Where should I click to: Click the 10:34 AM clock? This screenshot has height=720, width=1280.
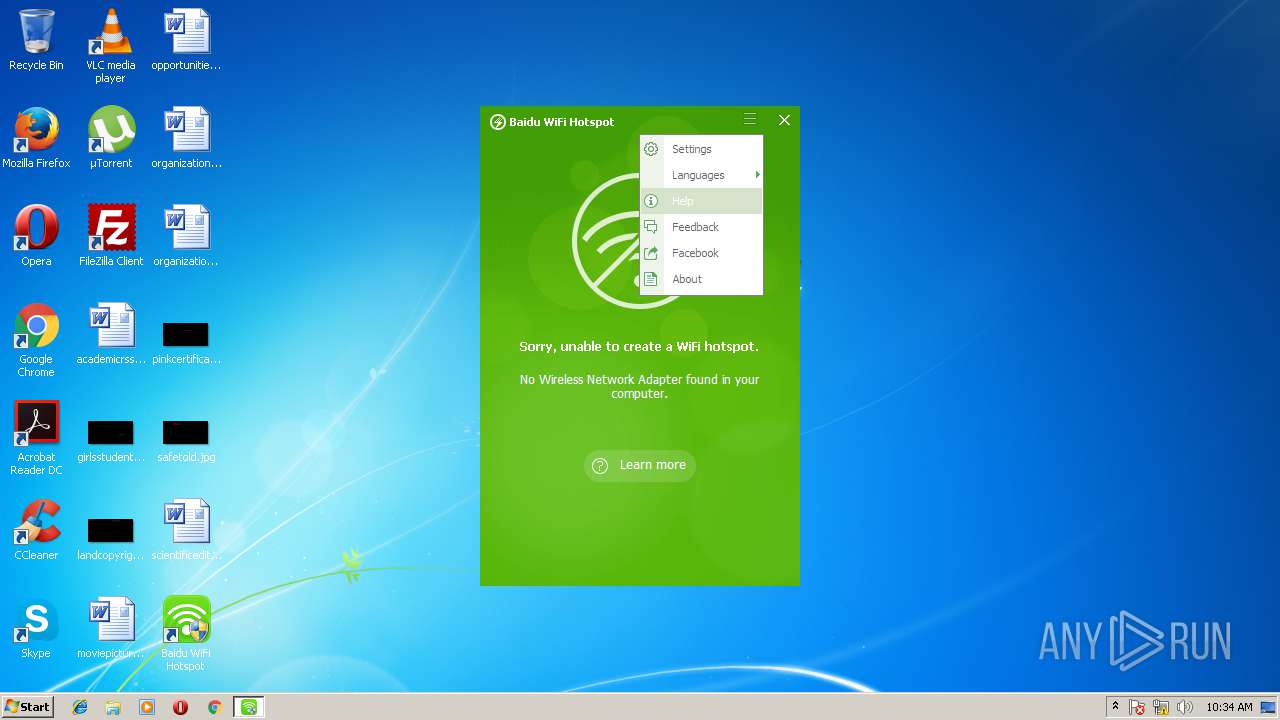tap(1229, 707)
